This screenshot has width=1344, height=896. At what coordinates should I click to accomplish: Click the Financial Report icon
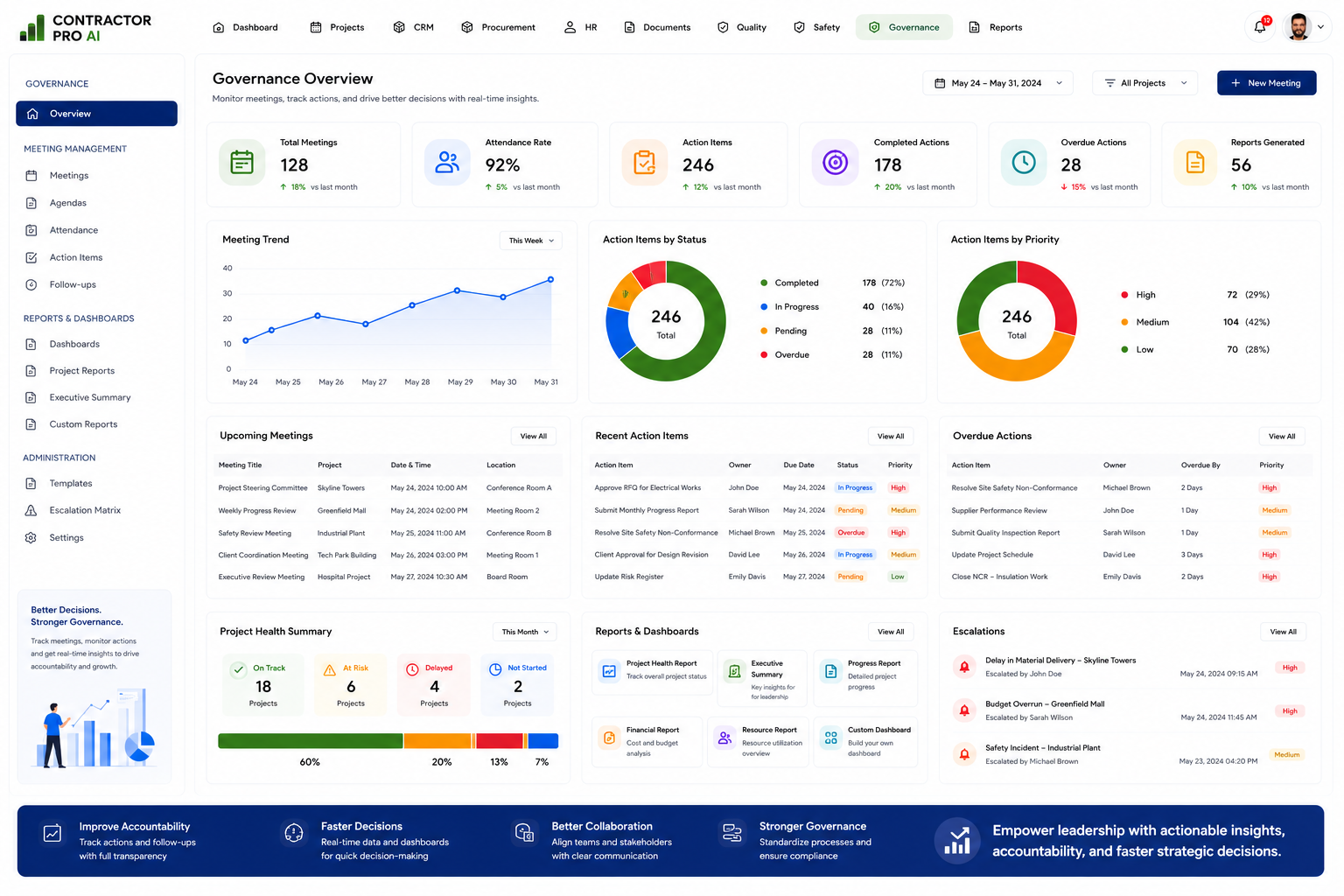pyautogui.click(x=609, y=738)
